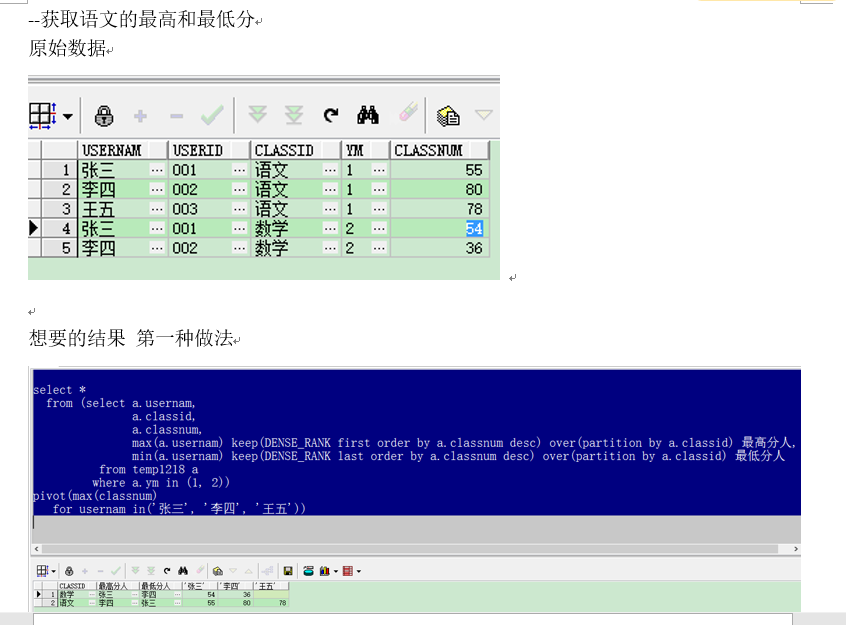The height and width of the screenshot is (625, 846).
Task: Click the query by example icon in original data toolbar
Action: pyautogui.click(x=448, y=116)
